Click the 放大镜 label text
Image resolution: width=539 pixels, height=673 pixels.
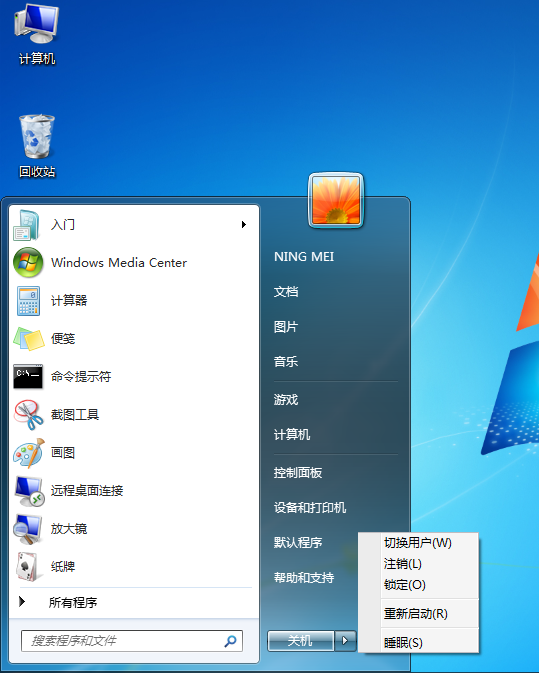[69, 528]
